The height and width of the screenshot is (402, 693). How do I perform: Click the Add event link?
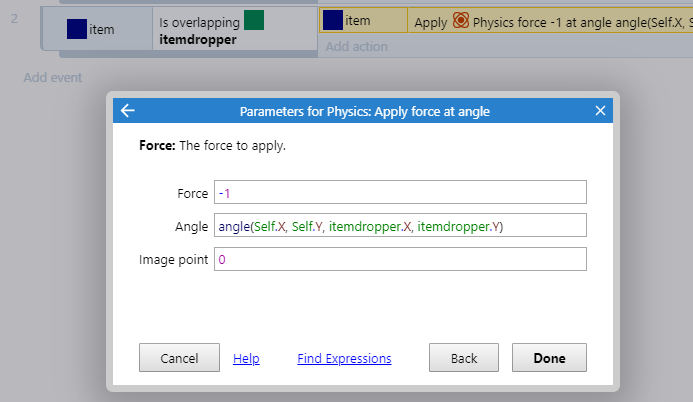[53, 78]
